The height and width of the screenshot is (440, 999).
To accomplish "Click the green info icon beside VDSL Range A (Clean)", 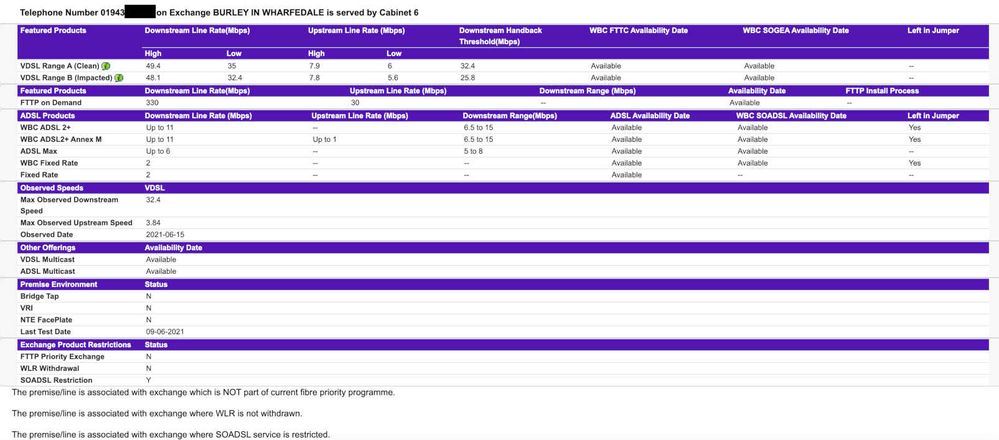I will pos(106,66).
